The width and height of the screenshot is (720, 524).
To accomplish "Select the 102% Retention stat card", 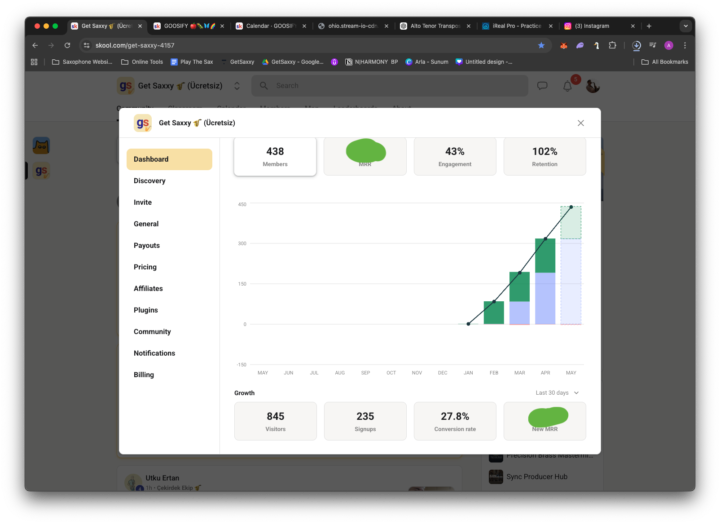I will 545,157.
